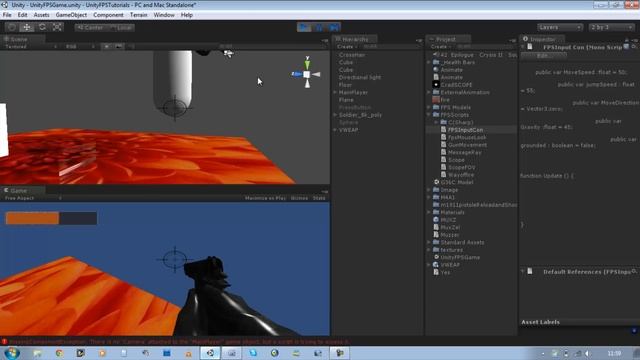This screenshot has height=360, width=640.
Task: Select the MessageRay script icon
Action: click(443, 153)
